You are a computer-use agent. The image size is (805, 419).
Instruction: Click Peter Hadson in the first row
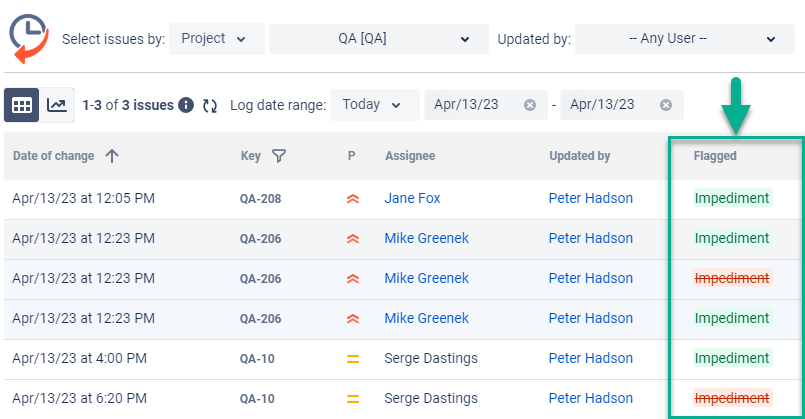coord(590,198)
